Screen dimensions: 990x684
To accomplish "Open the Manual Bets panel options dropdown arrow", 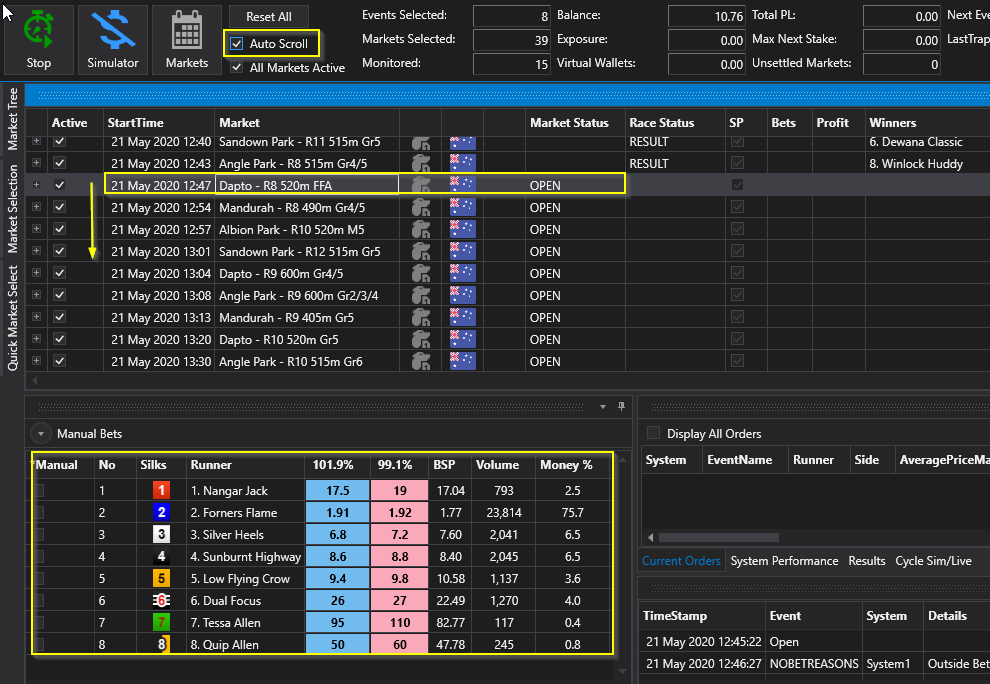I will click(x=603, y=407).
